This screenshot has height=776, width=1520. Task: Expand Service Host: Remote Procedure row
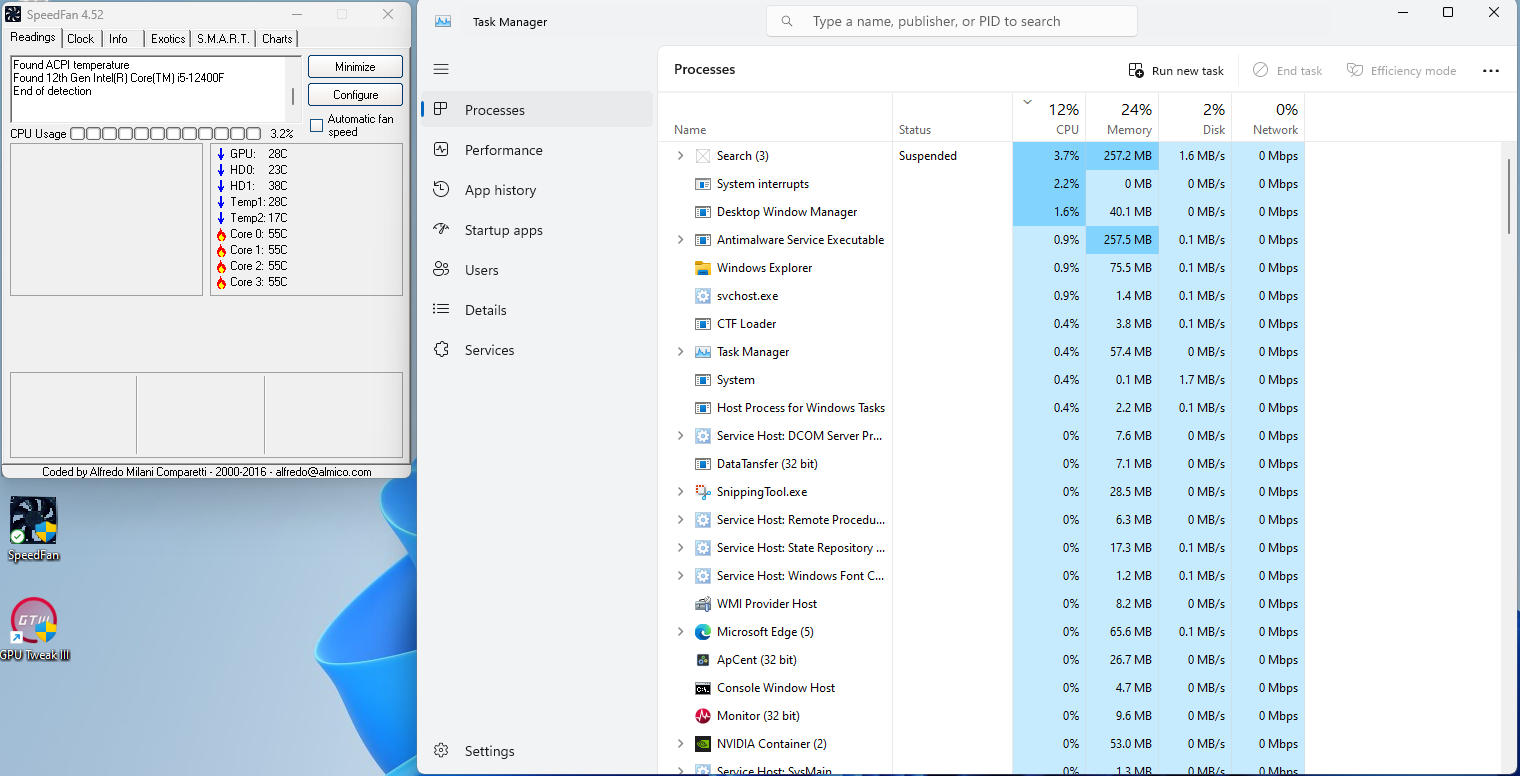point(680,520)
